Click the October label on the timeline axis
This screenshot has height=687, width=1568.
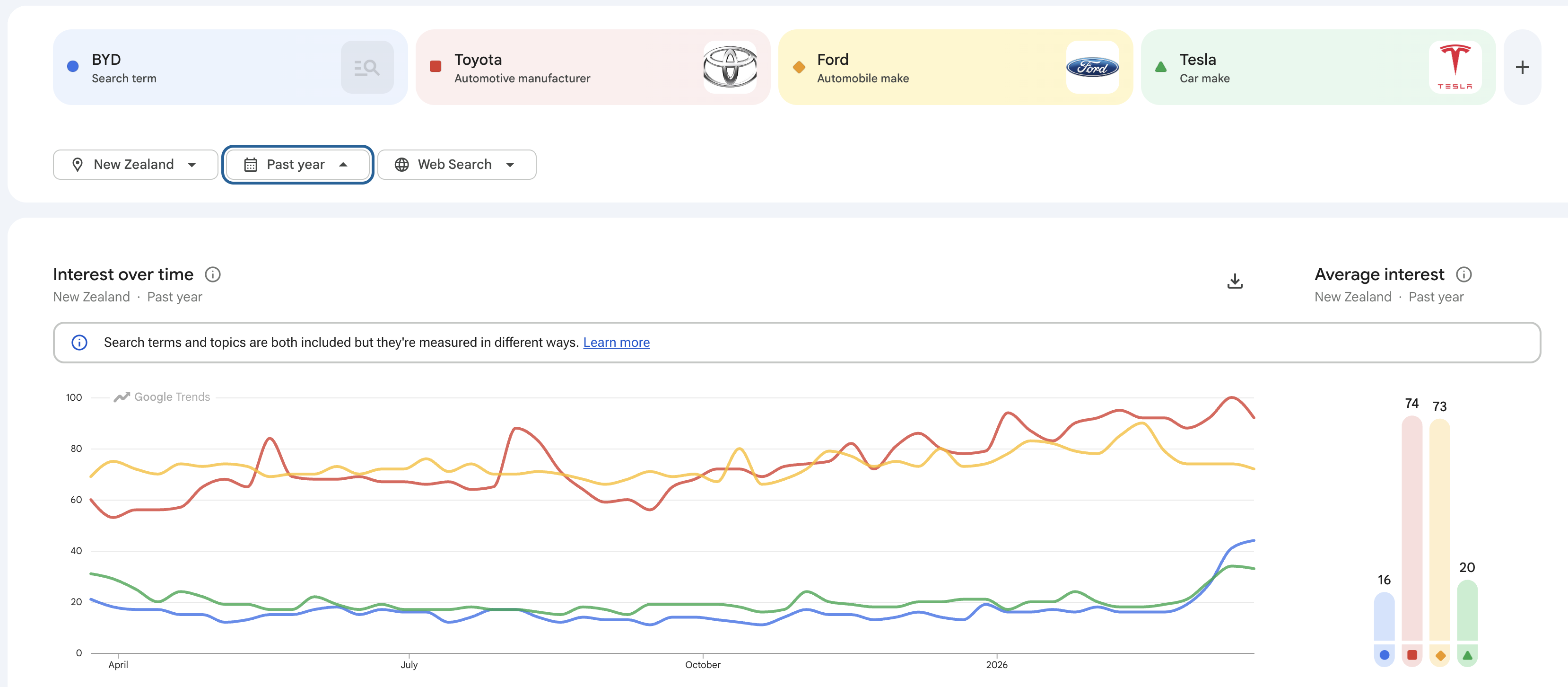click(x=703, y=664)
